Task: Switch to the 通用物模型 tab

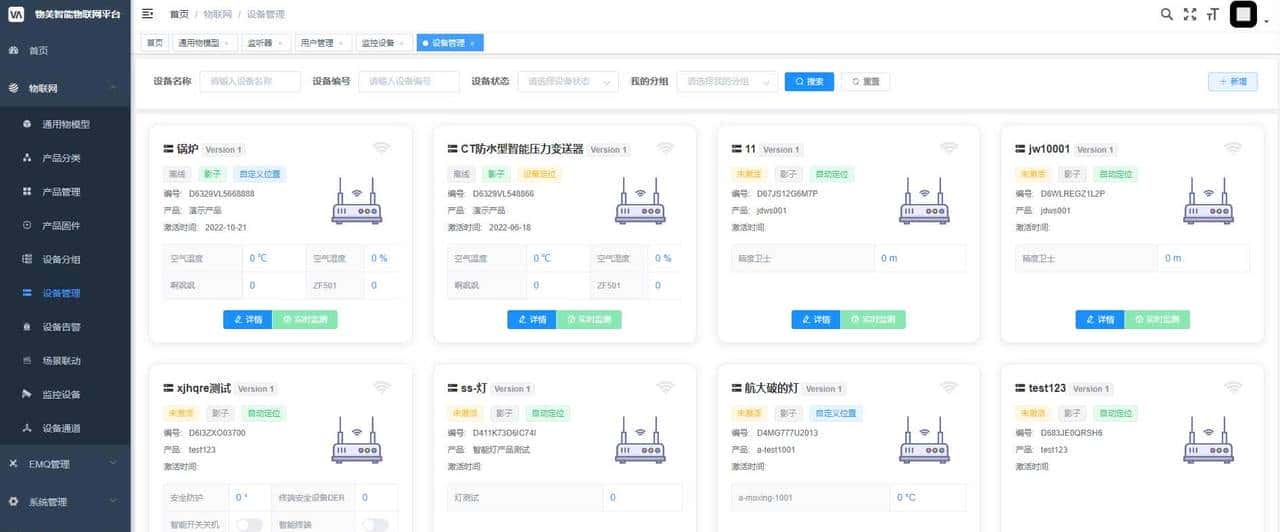Action: tap(204, 43)
